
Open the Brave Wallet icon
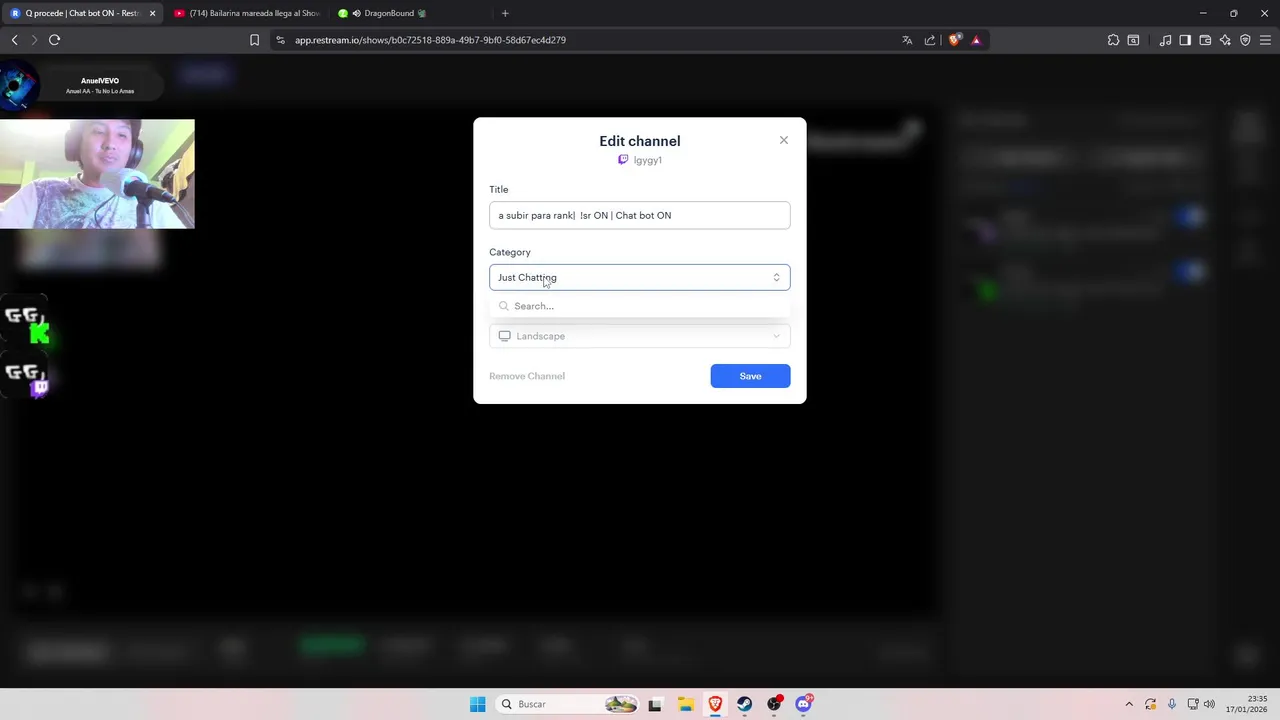pos(1205,40)
